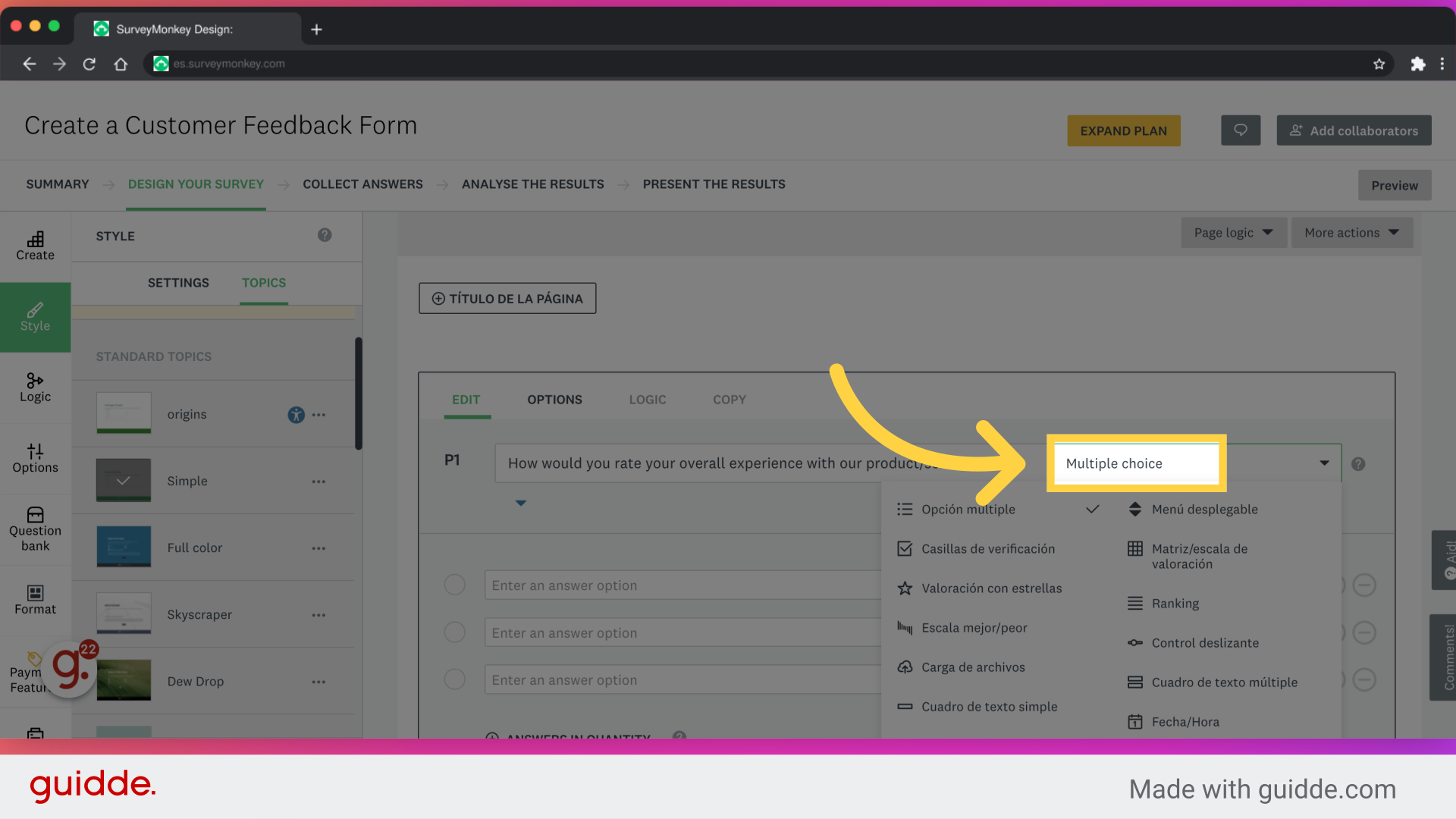This screenshot has height=819, width=1456.
Task: Expand the Multiple choice question type dropdown
Action: [x=1325, y=463]
